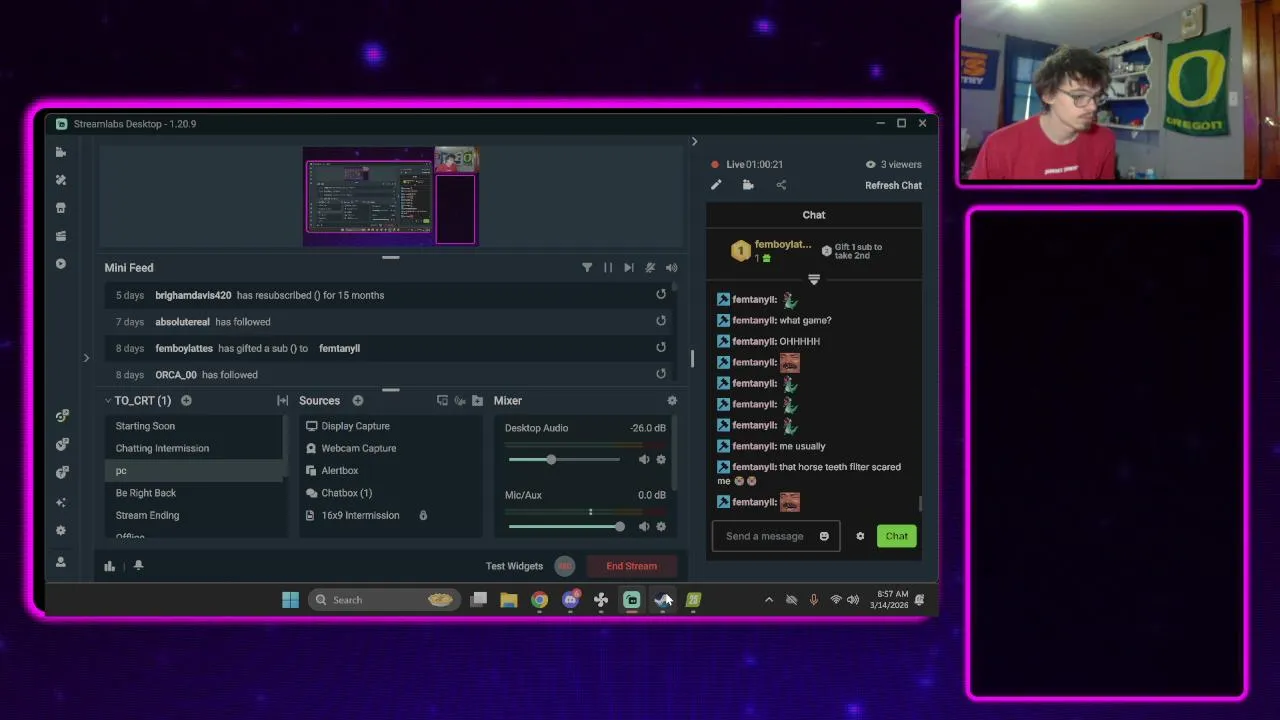Send the message with Chat button
The image size is (1280, 720).
[897, 536]
